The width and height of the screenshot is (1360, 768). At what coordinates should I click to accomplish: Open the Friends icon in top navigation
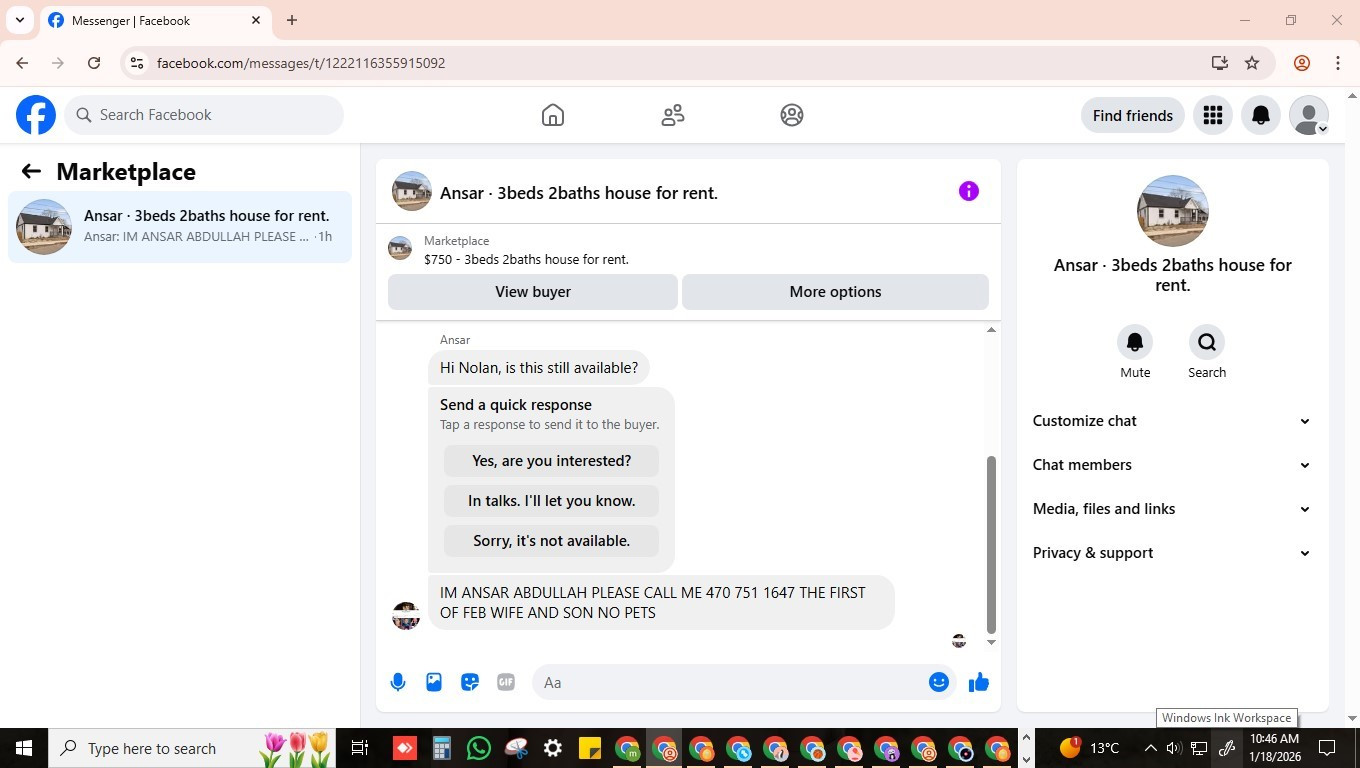[673, 115]
